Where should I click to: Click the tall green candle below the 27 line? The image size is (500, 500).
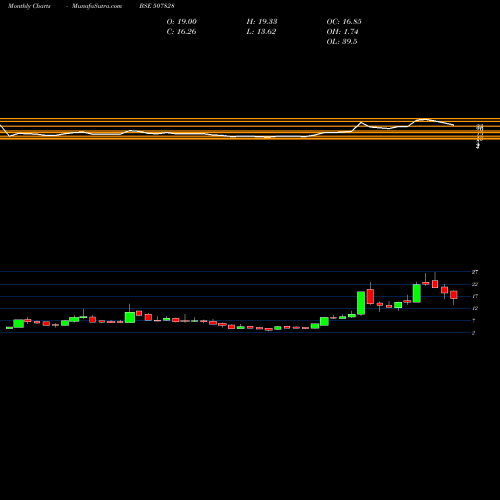click(417, 293)
